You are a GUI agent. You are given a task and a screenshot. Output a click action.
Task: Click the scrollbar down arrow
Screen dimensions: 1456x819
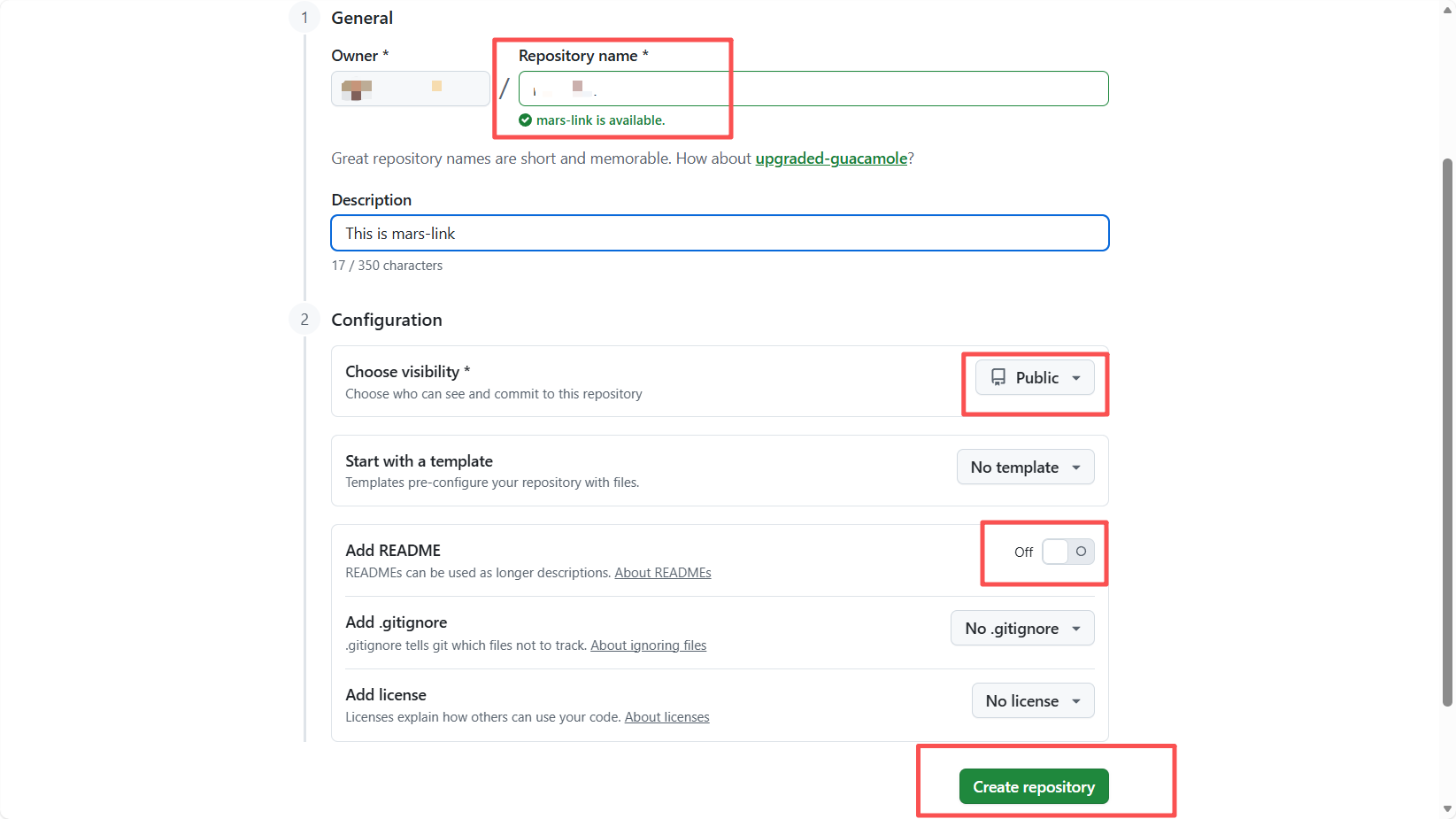point(1447,808)
